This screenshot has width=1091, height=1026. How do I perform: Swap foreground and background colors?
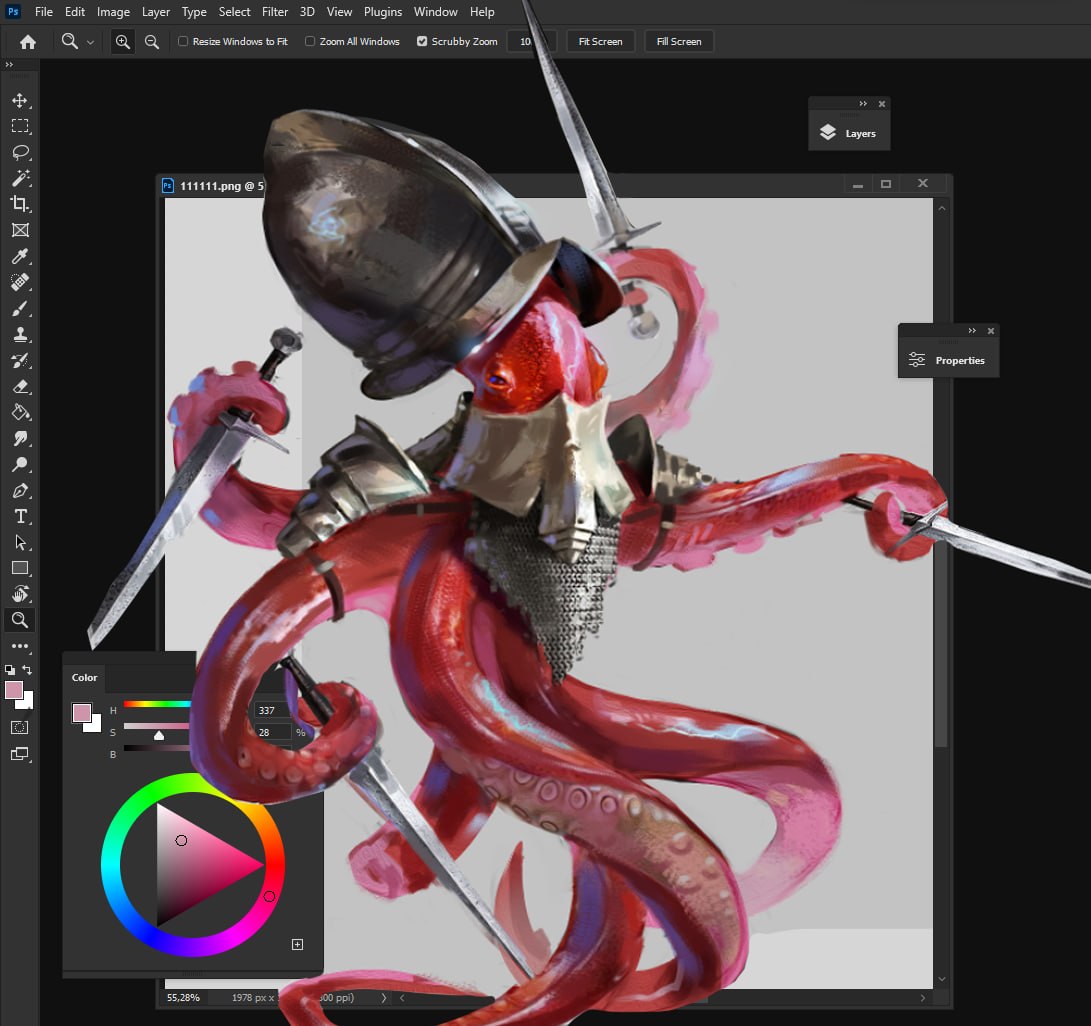27,669
